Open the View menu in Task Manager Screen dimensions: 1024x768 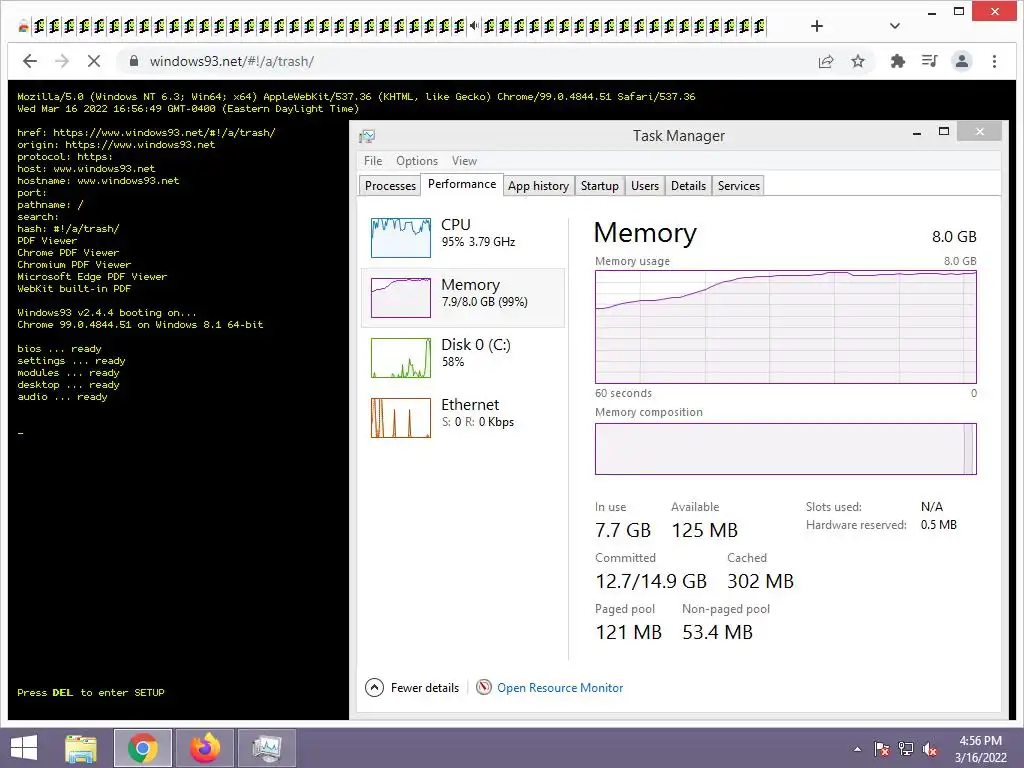pyautogui.click(x=464, y=161)
